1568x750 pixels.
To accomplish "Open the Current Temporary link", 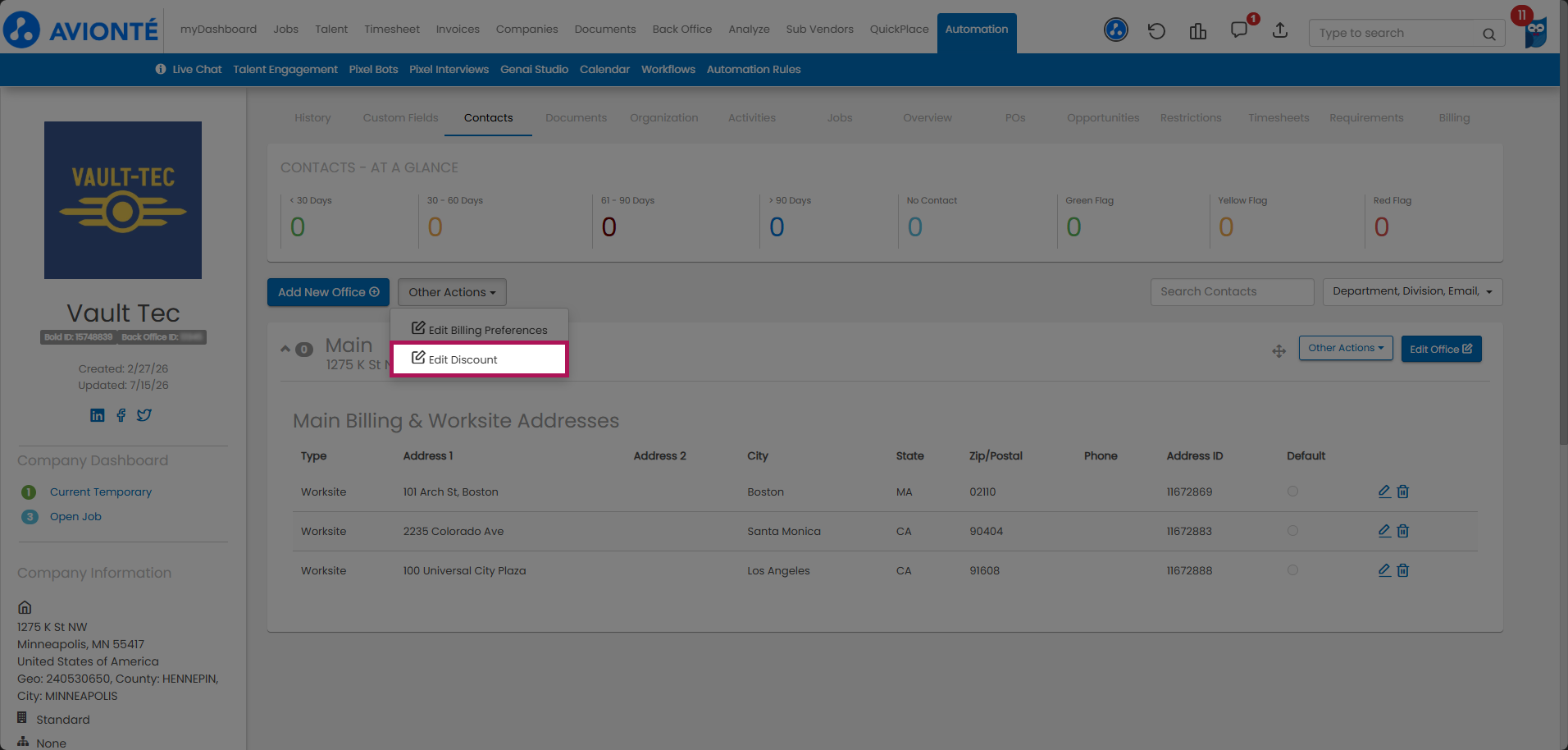I will click(101, 492).
